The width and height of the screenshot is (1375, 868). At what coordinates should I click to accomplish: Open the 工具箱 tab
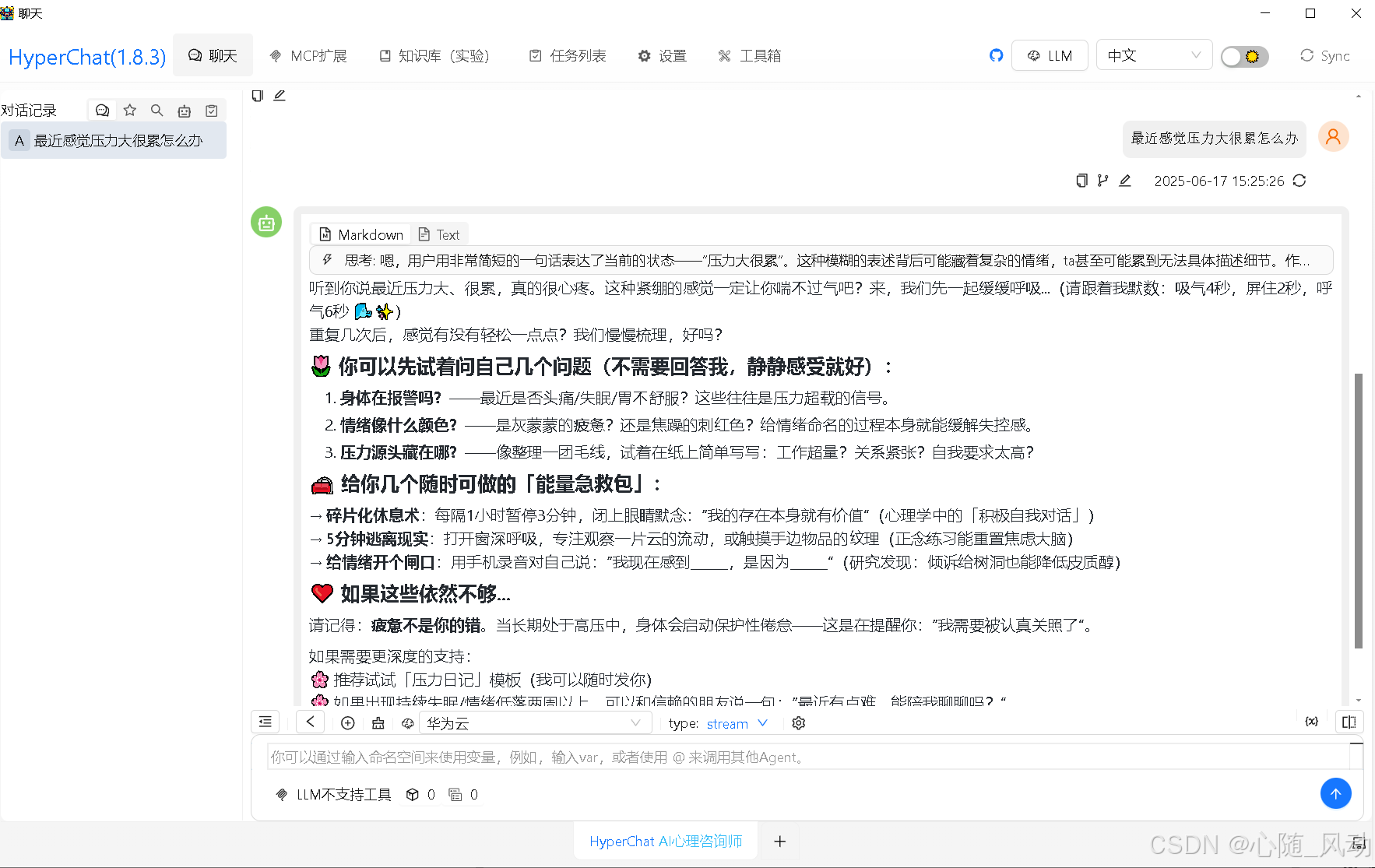pos(750,55)
